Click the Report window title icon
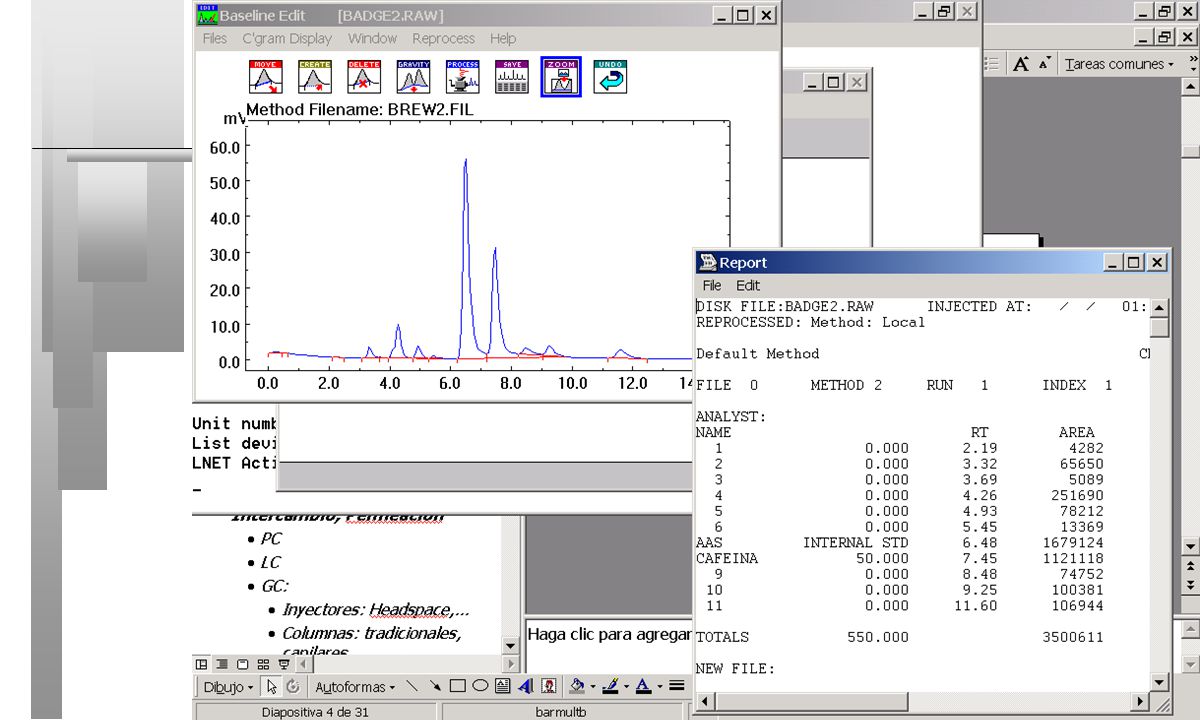The width and height of the screenshot is (1200, 720). pyautogui.click(x=708, y=263)
